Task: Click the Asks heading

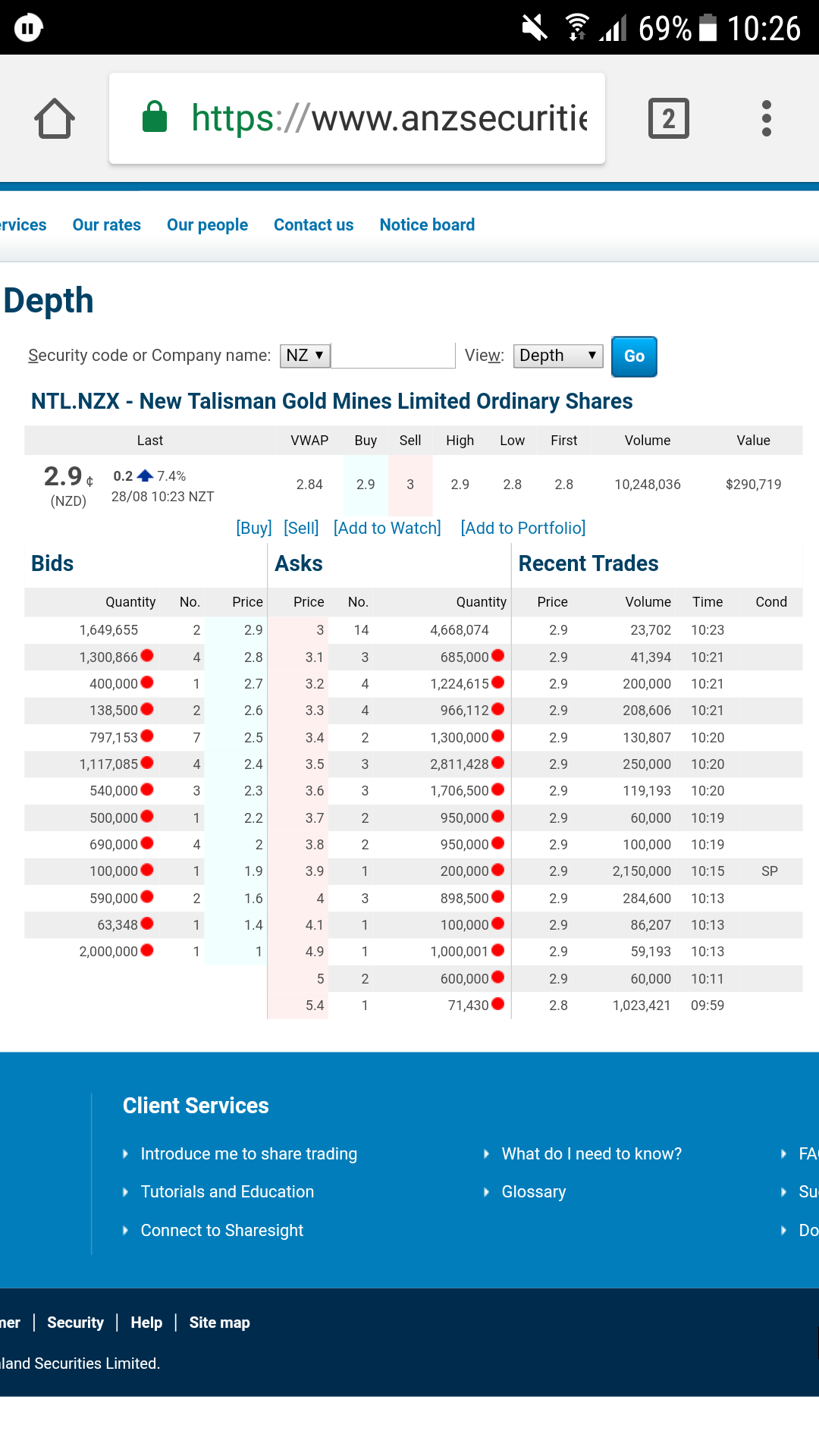Action: (x=299, y=563)
